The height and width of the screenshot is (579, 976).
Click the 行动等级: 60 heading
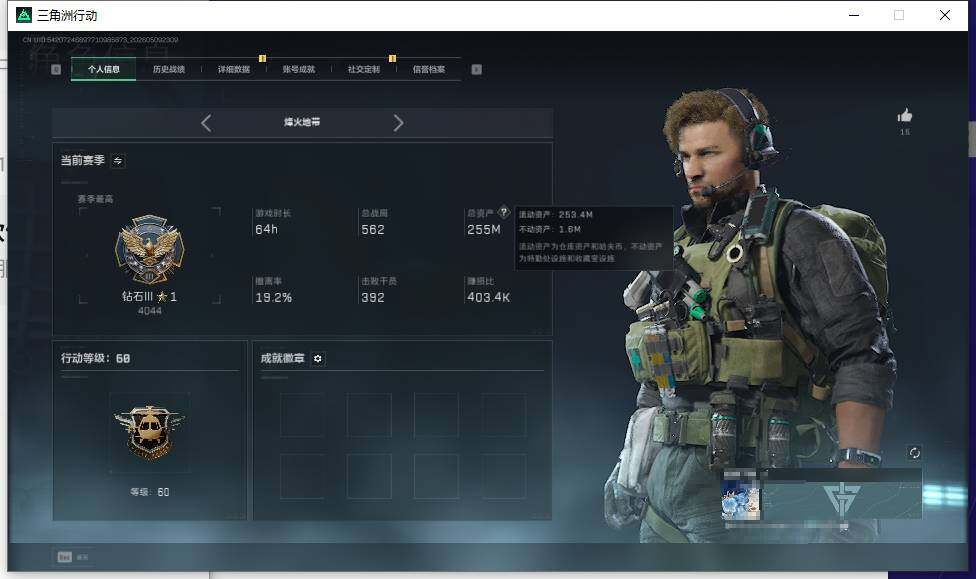[x=95, y=359]
